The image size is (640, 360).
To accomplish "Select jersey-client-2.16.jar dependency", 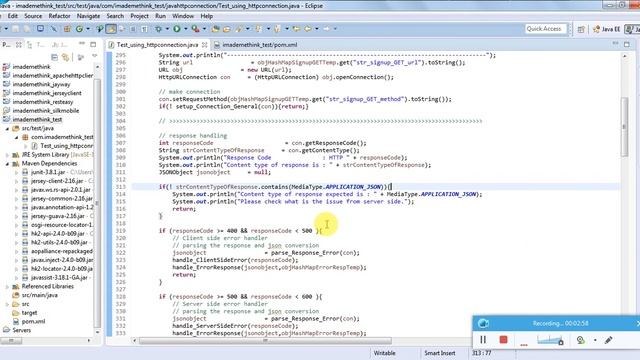I will (57, 181).
